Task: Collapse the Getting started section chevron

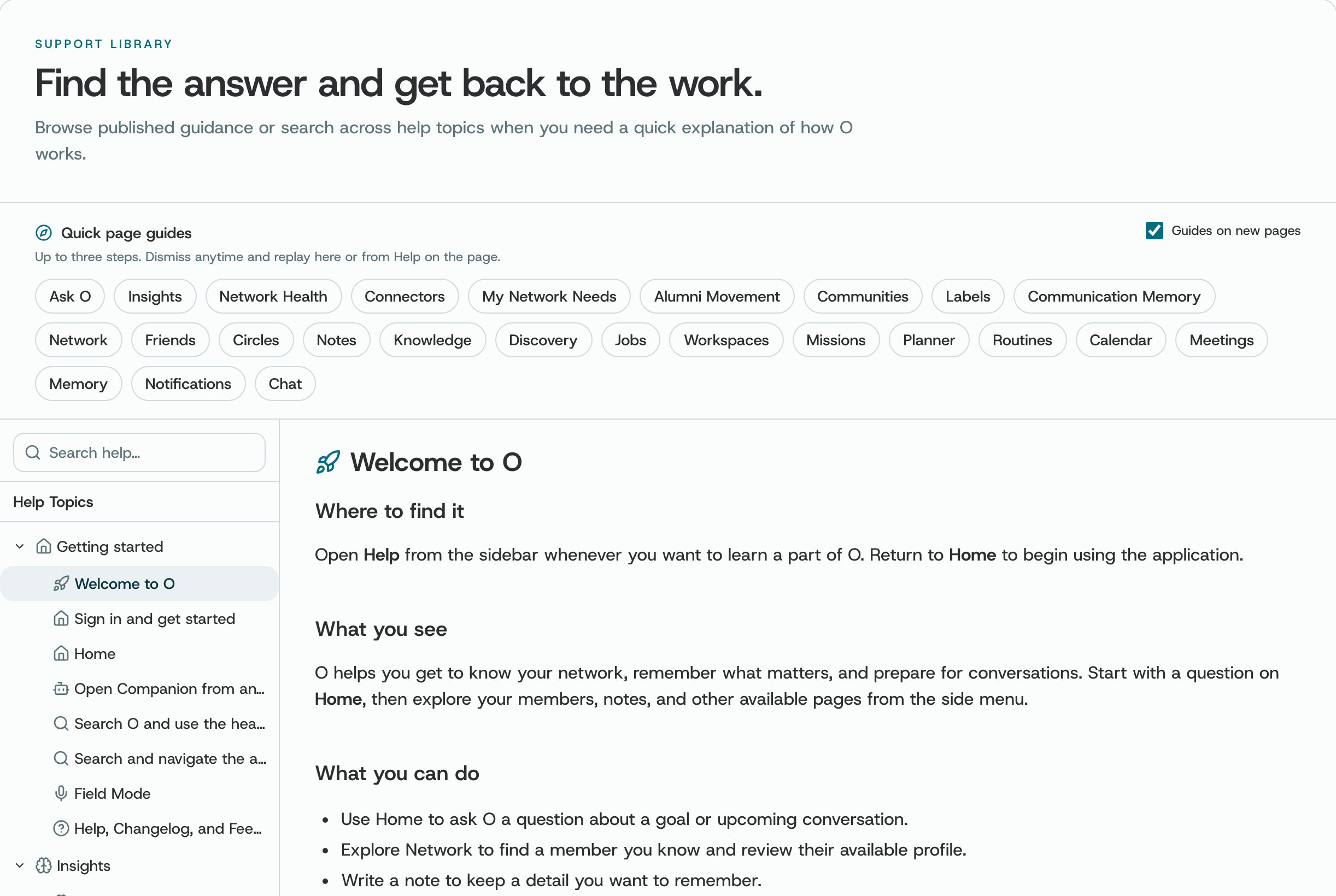Action: click(x=20, y=546)
